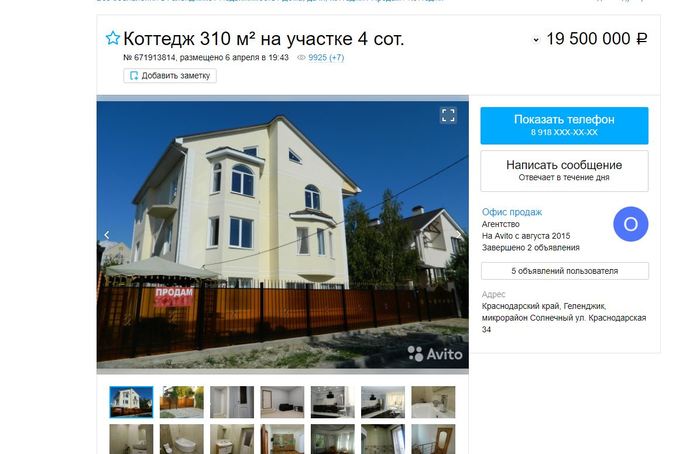
Task: Add listing to favorites with star icon
Action: [x=113, y=38]
